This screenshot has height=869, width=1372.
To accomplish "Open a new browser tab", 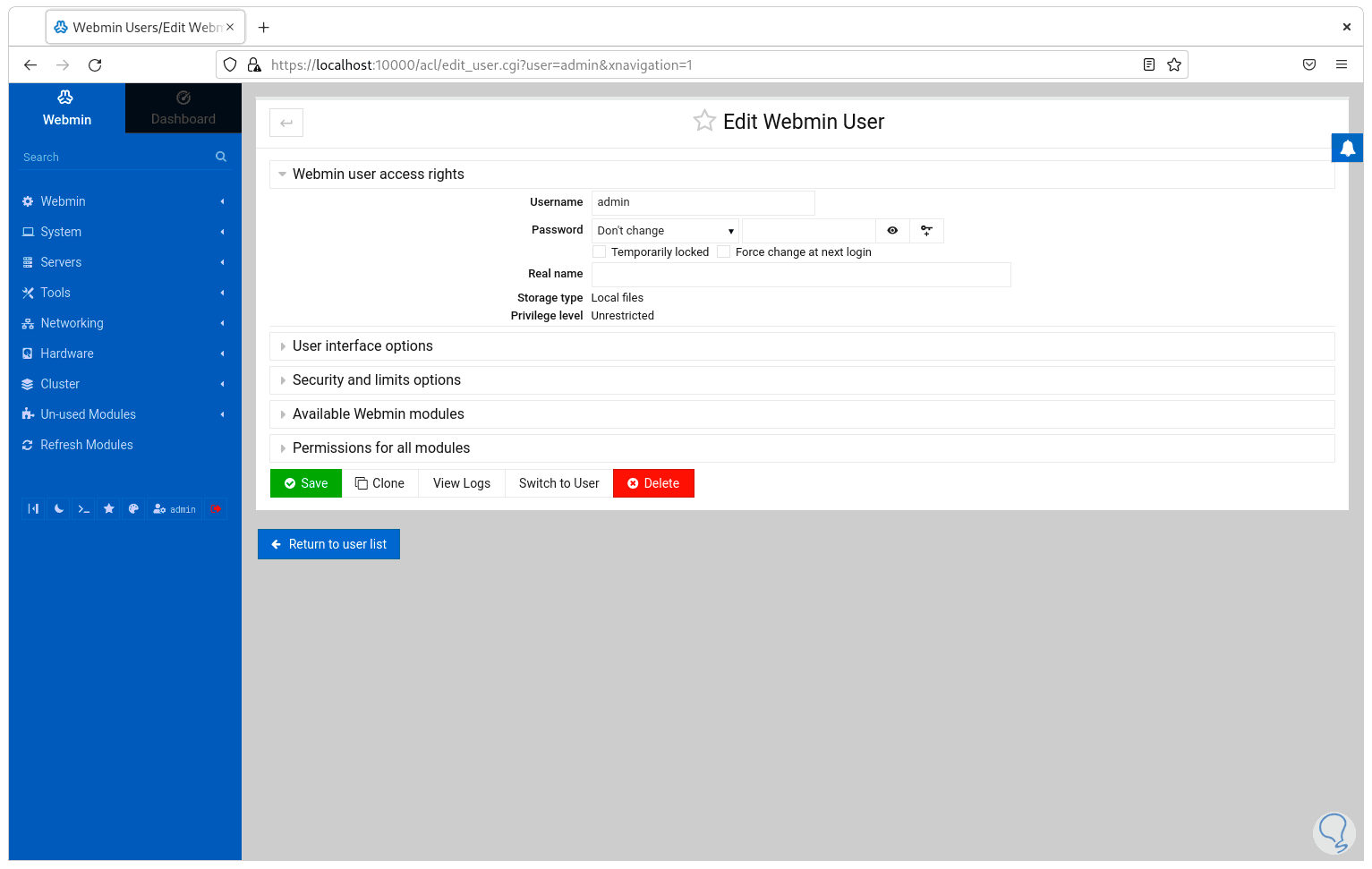I will [x=264, y=28].
